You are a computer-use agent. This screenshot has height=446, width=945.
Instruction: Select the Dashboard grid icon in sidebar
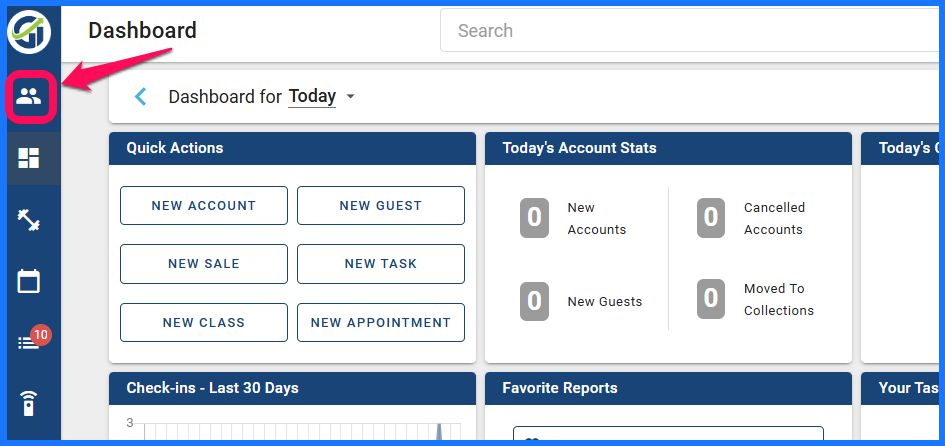[29, 158]
